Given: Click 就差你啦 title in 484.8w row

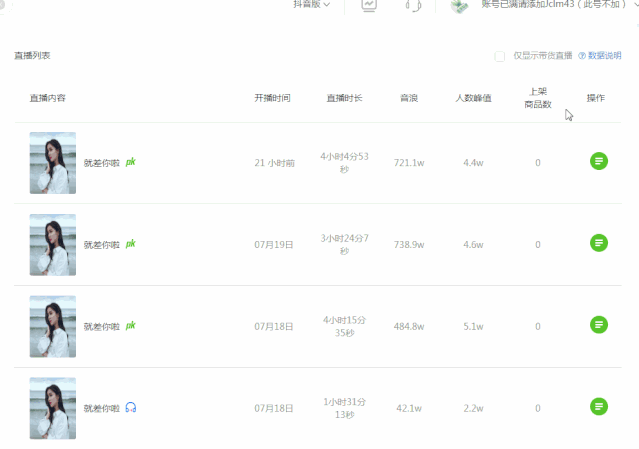Looking at the screenshot, I should [102, 327].
